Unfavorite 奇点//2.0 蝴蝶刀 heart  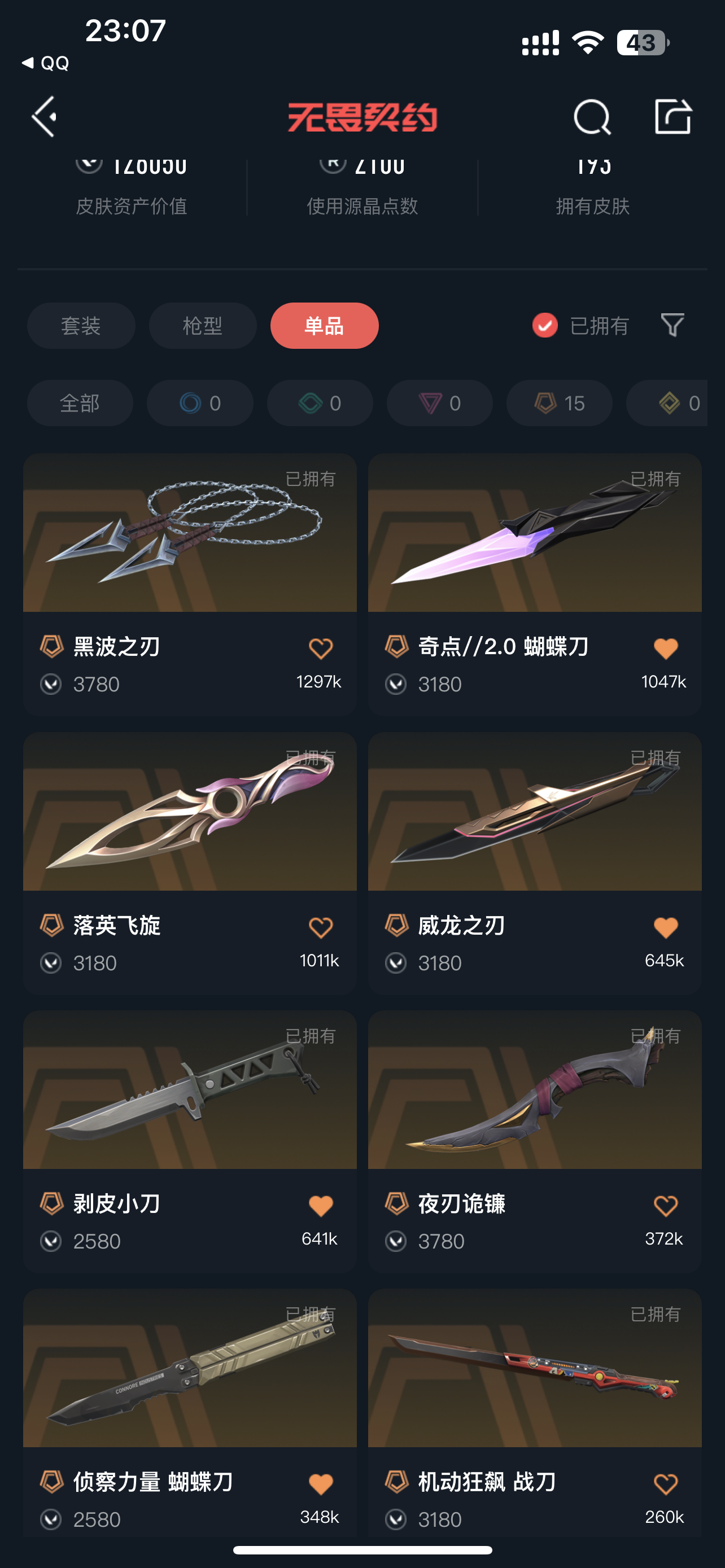(x=665, y=649)
